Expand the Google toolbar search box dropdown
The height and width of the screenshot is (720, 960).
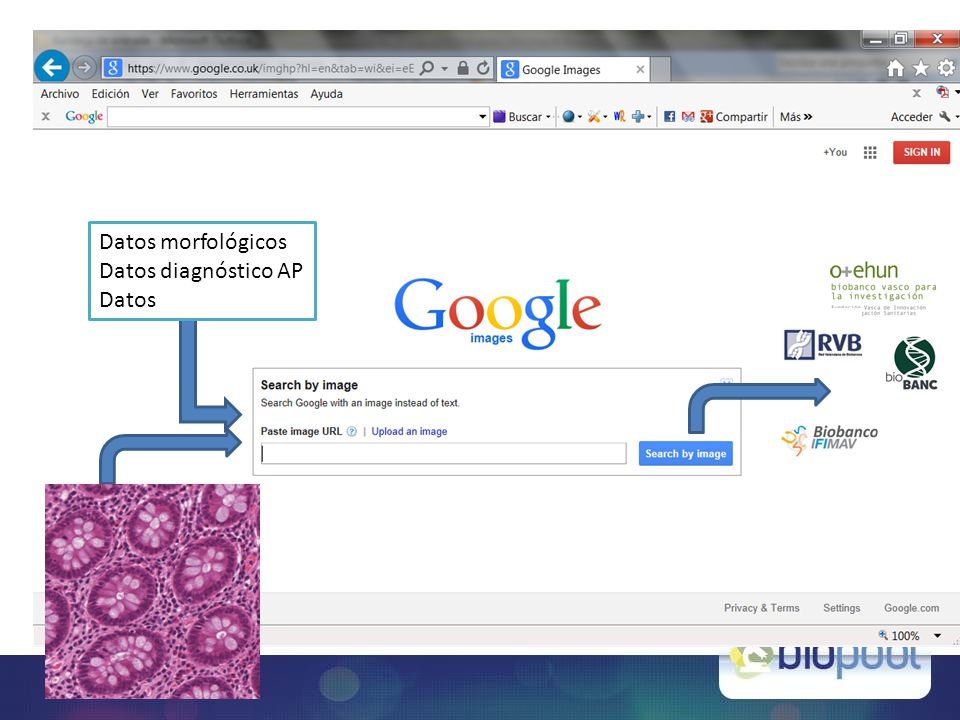[x=482, y=116]
